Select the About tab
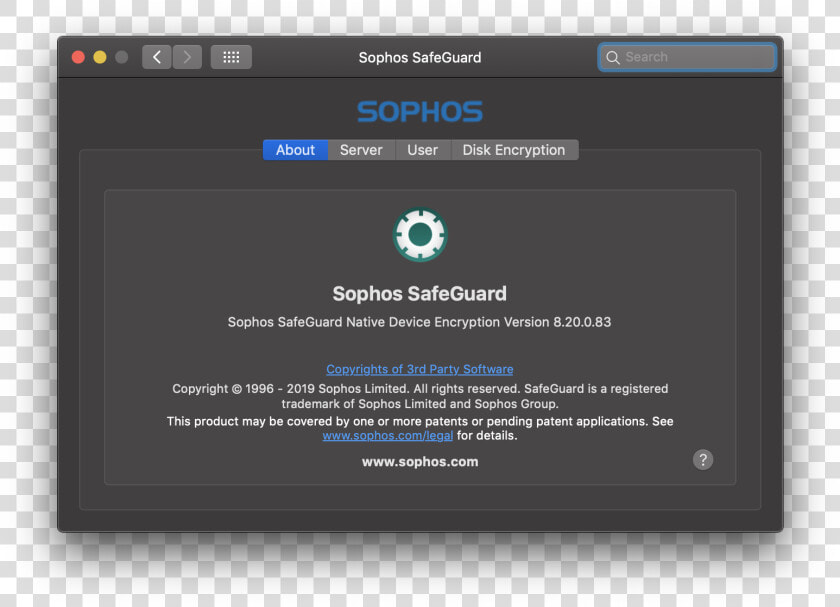 pyautogui.click(x=295, y=150)
